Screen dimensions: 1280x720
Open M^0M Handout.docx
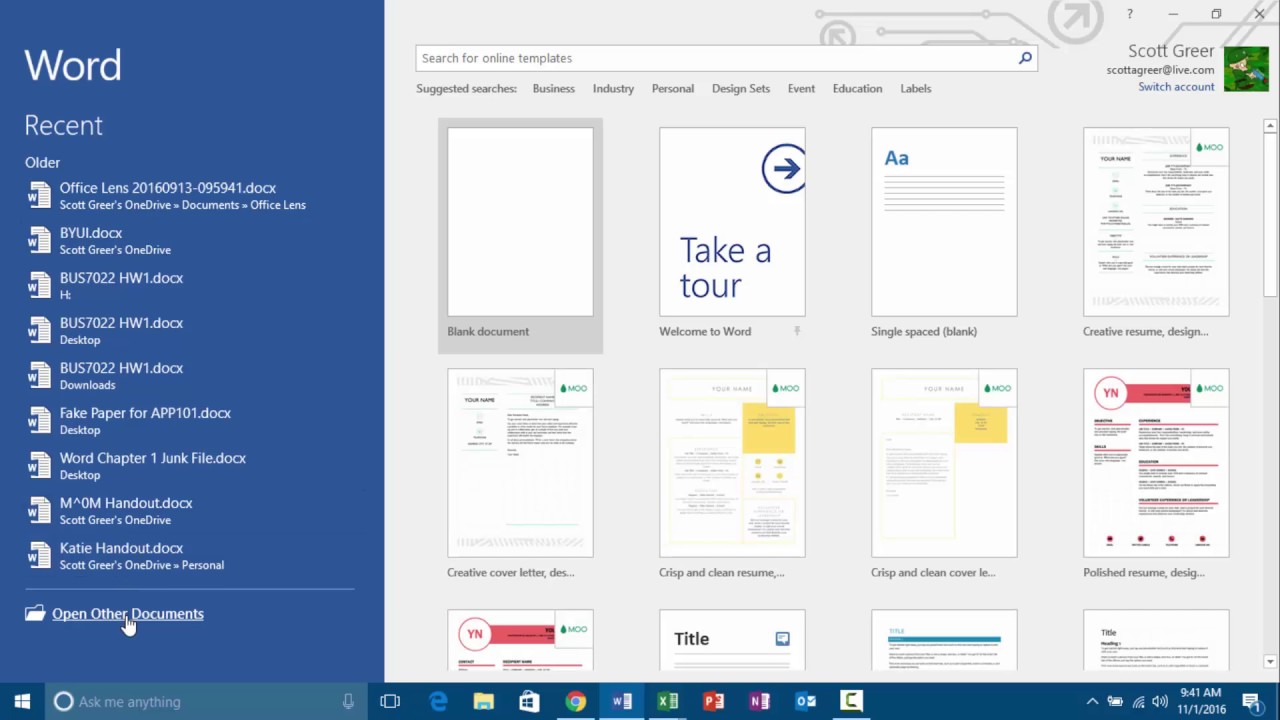[x=190, y=510]
